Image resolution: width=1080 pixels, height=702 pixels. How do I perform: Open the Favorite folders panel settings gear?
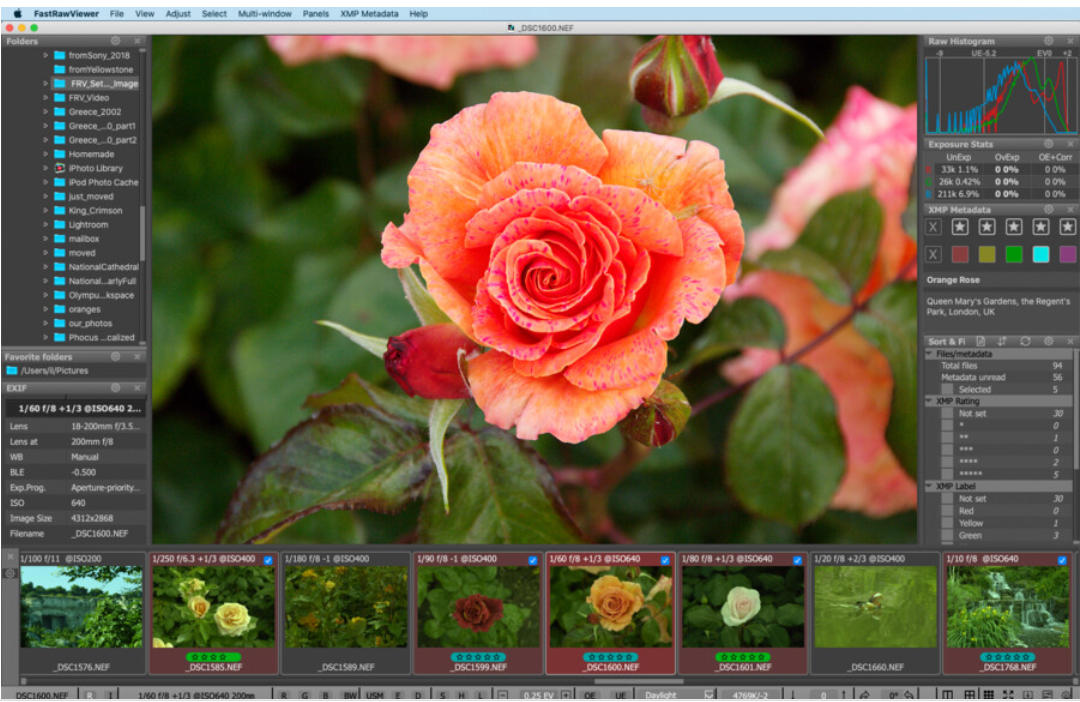pos(116,357)
